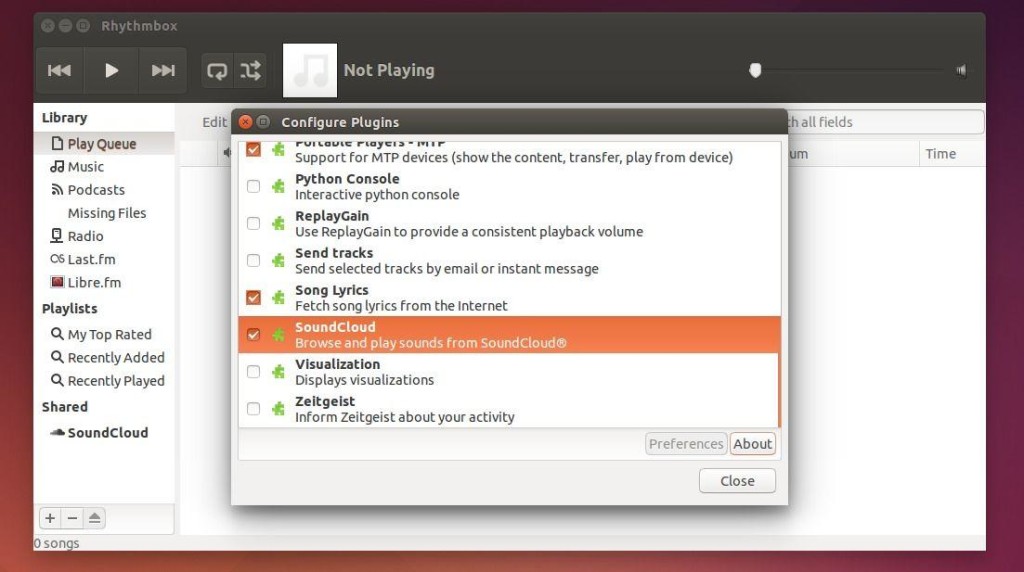Viewport: 1024px width, 572px height.
Task: Click Song Lyrics plugin puzzle icon
Action: point(279,298)
